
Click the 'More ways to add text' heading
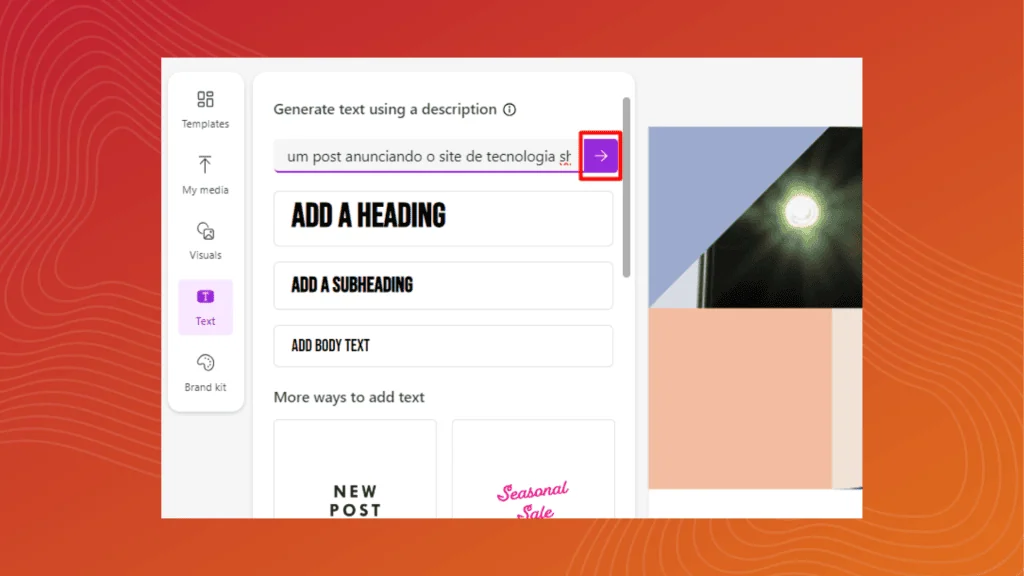pyautogui.click(x=349, y=397)
